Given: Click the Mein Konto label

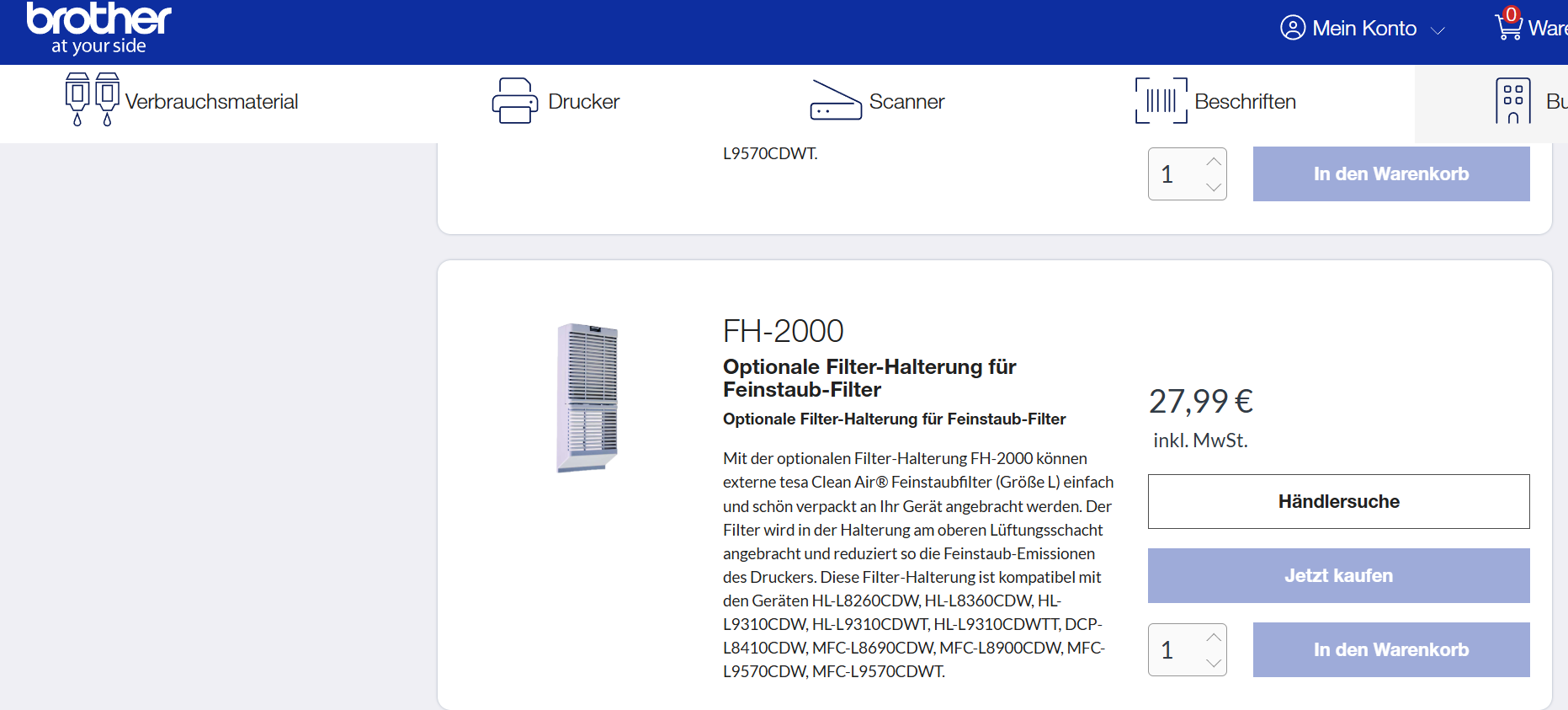Looking at the screenshot, I should [1364, 29].
